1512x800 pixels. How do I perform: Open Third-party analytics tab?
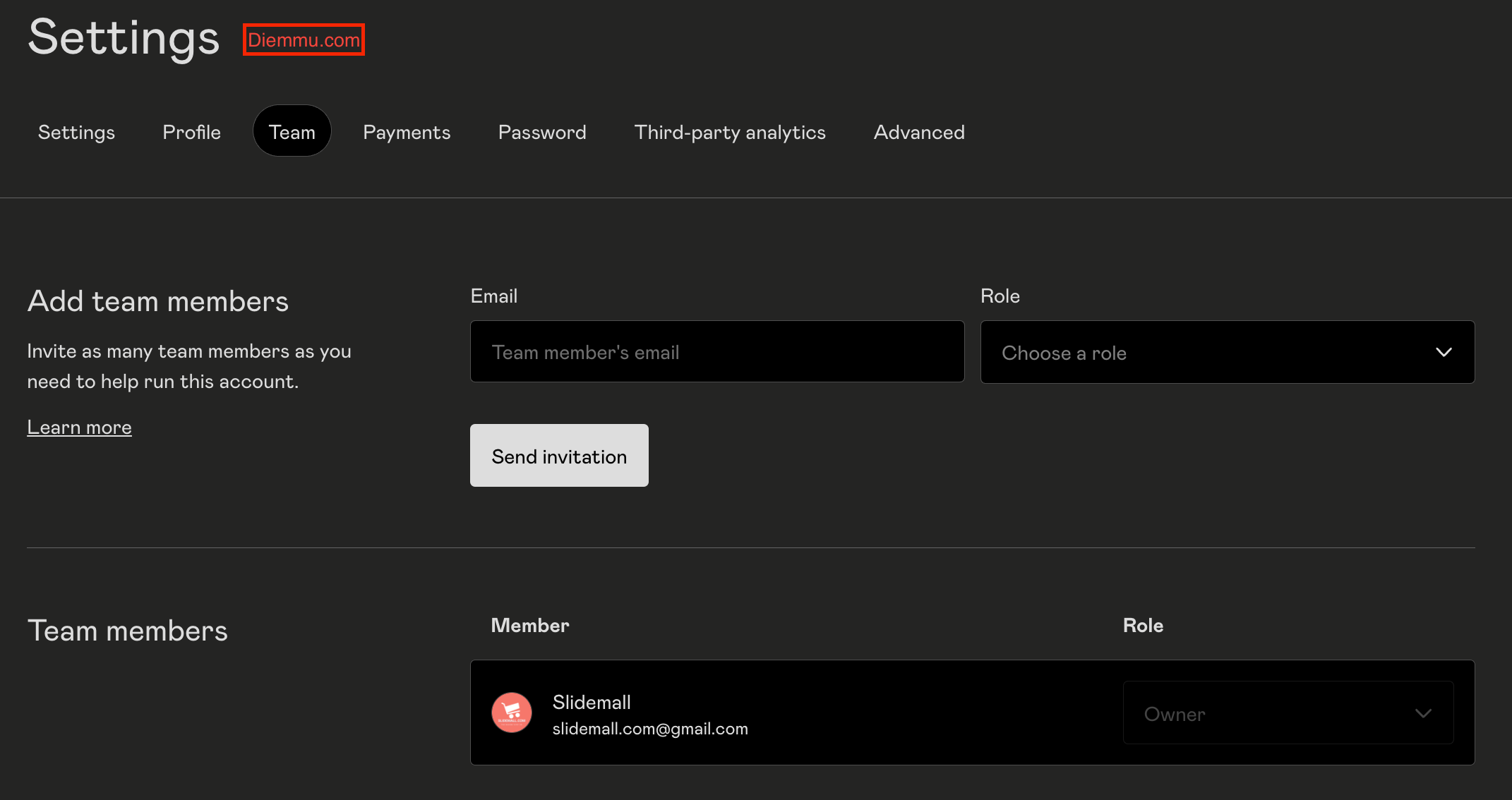[x=730, y=132]
